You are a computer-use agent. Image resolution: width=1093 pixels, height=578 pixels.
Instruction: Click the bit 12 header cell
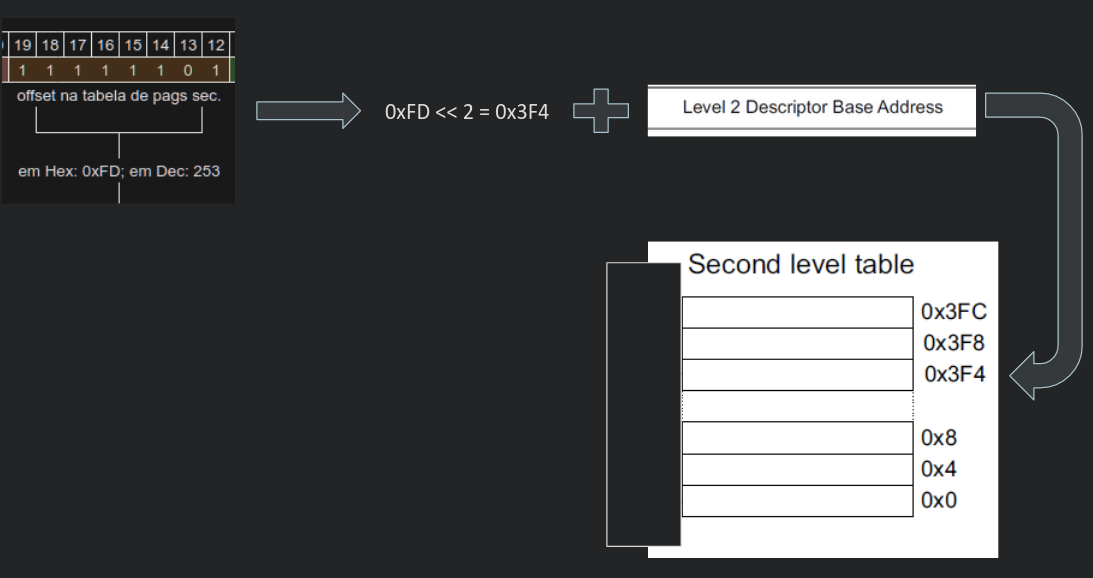click(x=215, y=46)
